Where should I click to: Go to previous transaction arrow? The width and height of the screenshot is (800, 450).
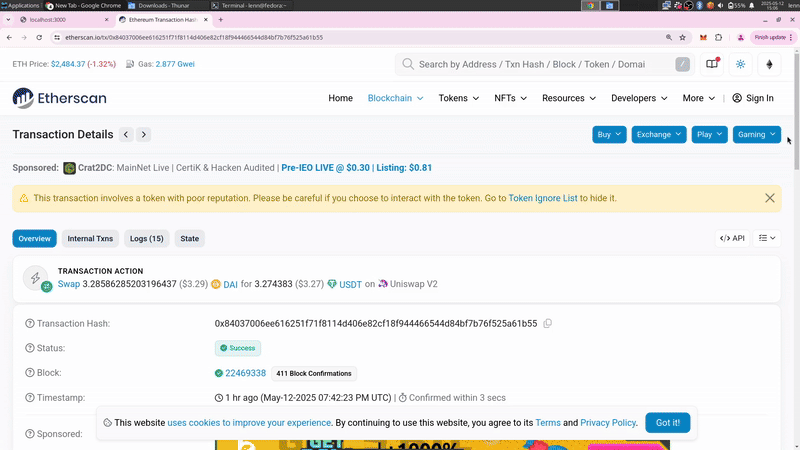tap(126, 135)
